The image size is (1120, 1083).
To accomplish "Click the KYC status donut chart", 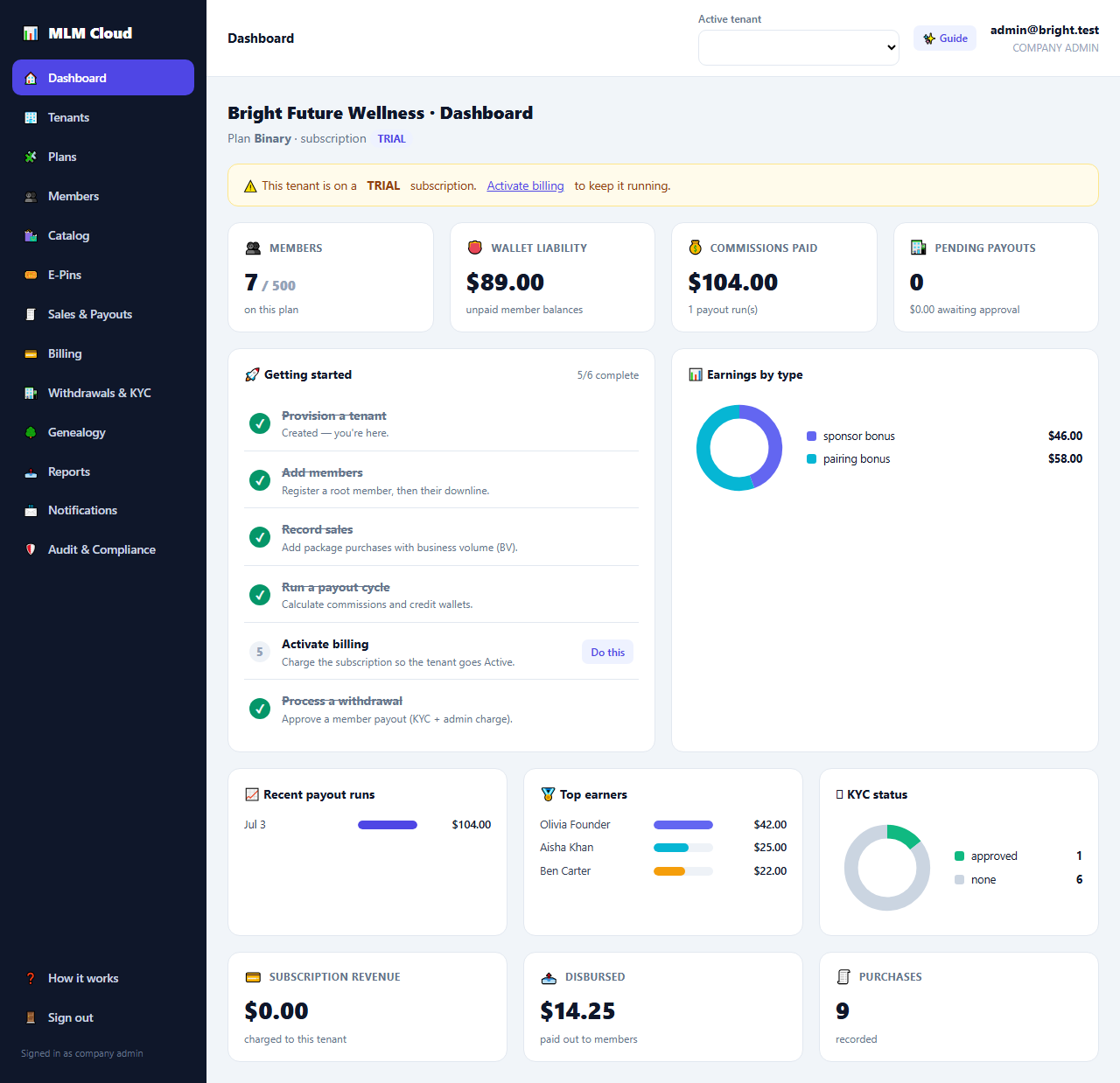I will point(887,868).
